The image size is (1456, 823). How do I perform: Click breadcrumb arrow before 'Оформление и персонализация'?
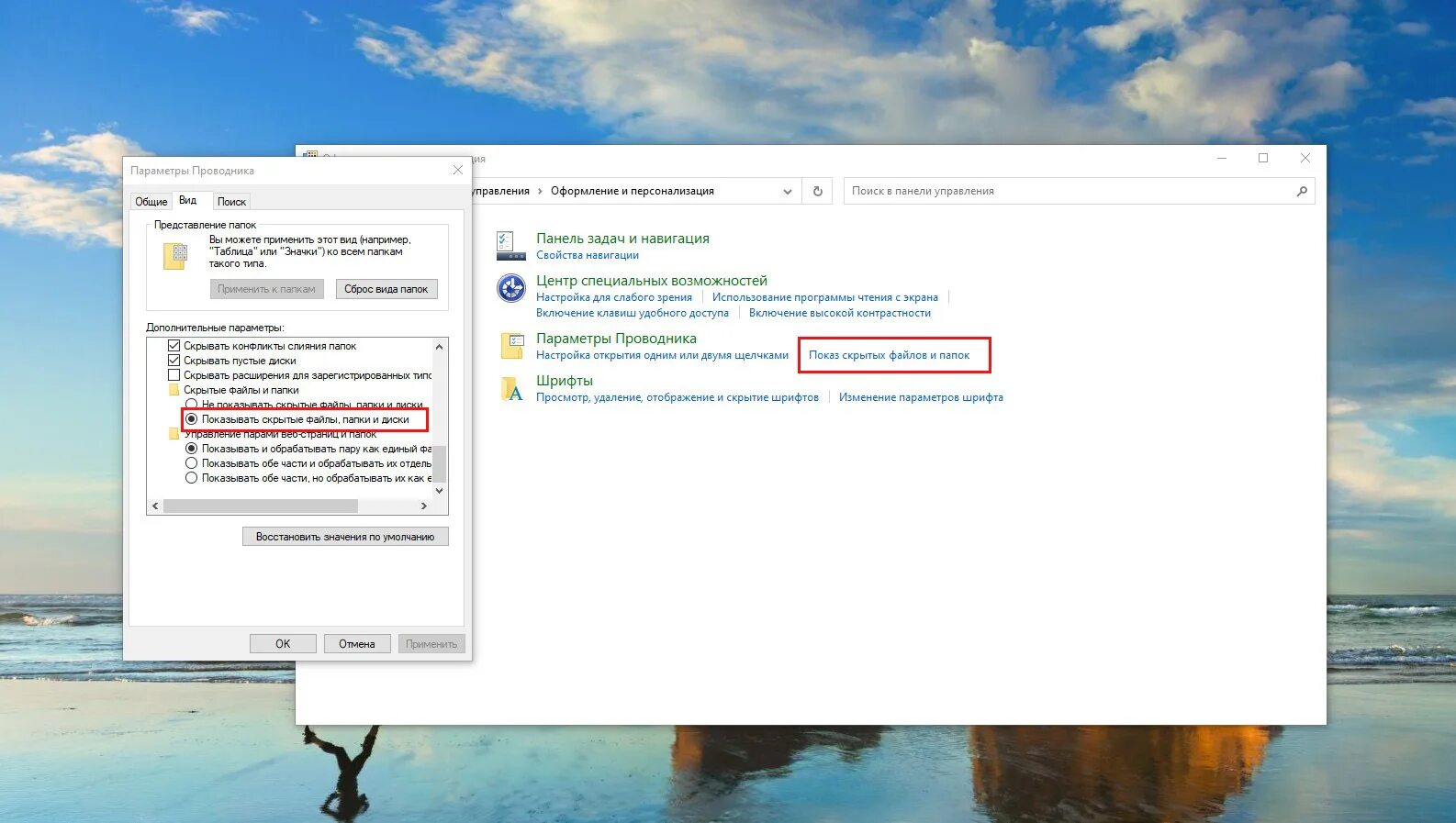coord(540,191)
